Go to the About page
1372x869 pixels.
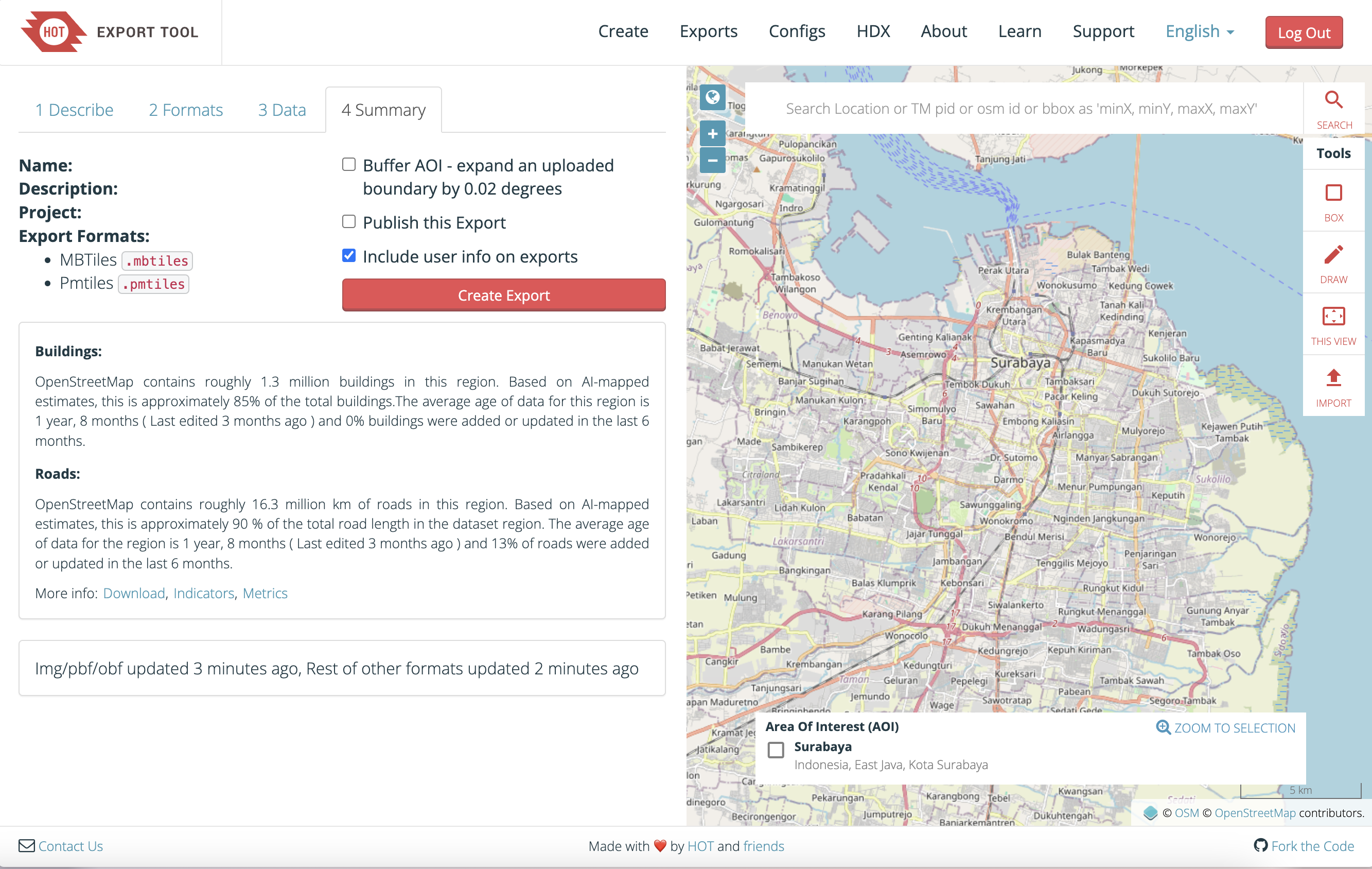(x=943, y=31)
